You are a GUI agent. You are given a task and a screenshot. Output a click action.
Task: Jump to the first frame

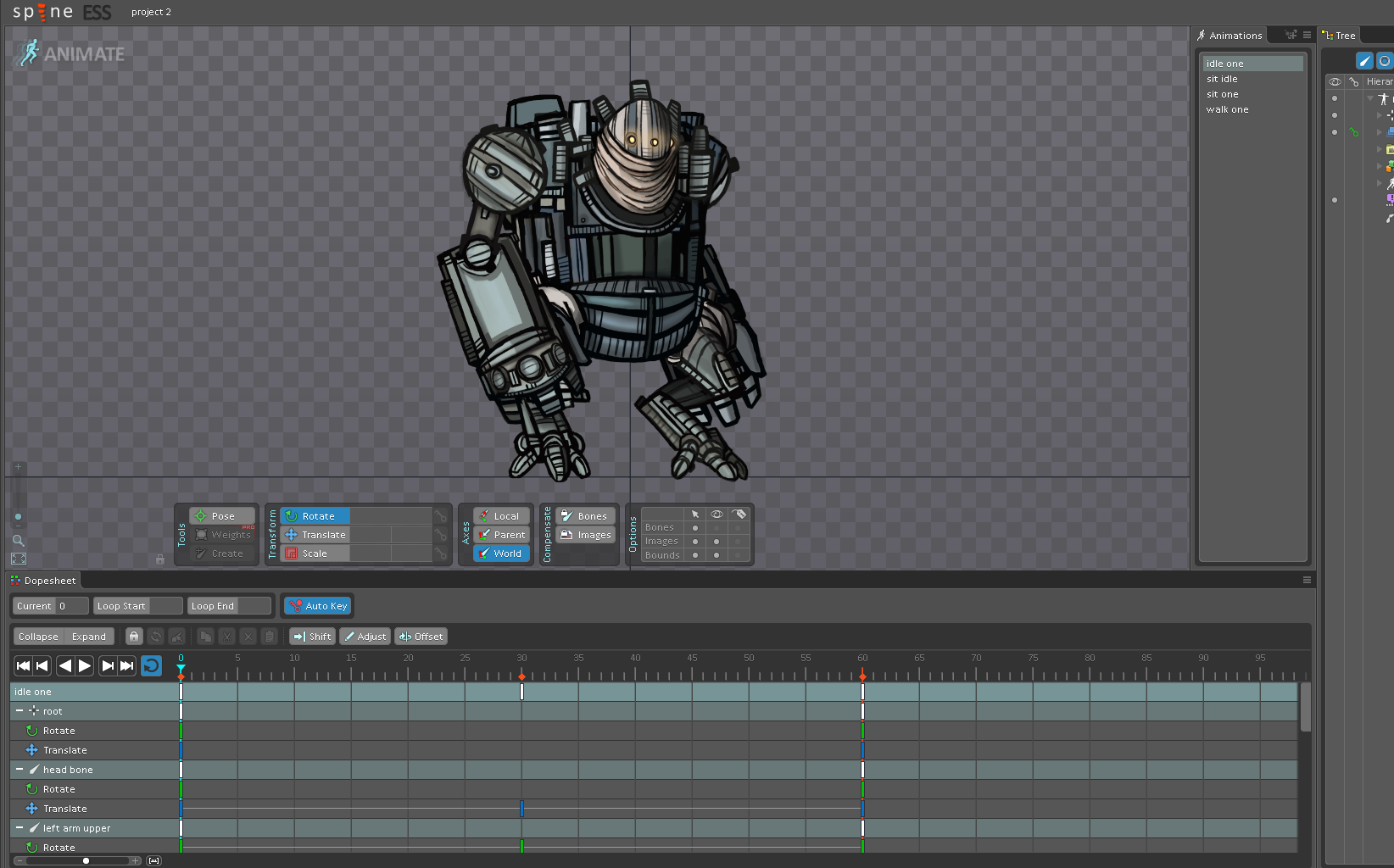click(23, 666)
